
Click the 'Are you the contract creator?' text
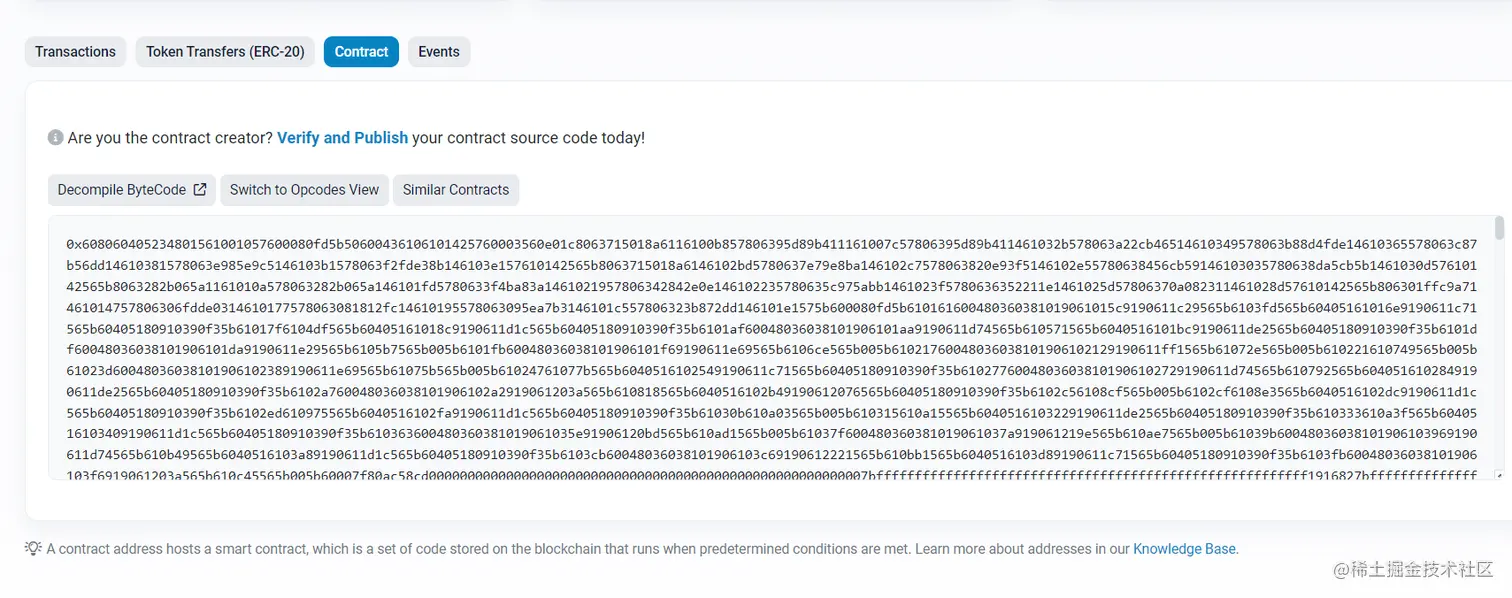[x=170, y=138]
